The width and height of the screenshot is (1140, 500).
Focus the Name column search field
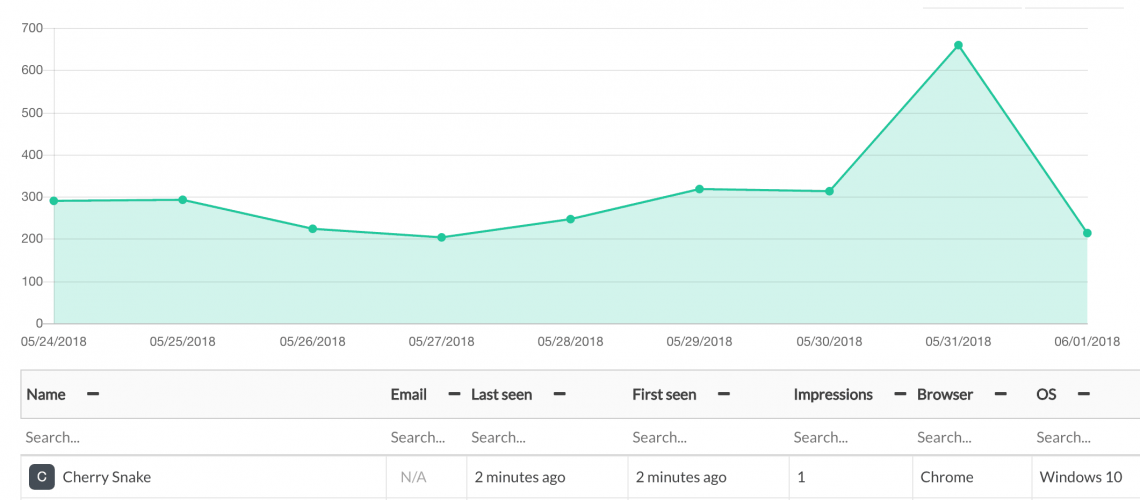(x=200, y=437)
